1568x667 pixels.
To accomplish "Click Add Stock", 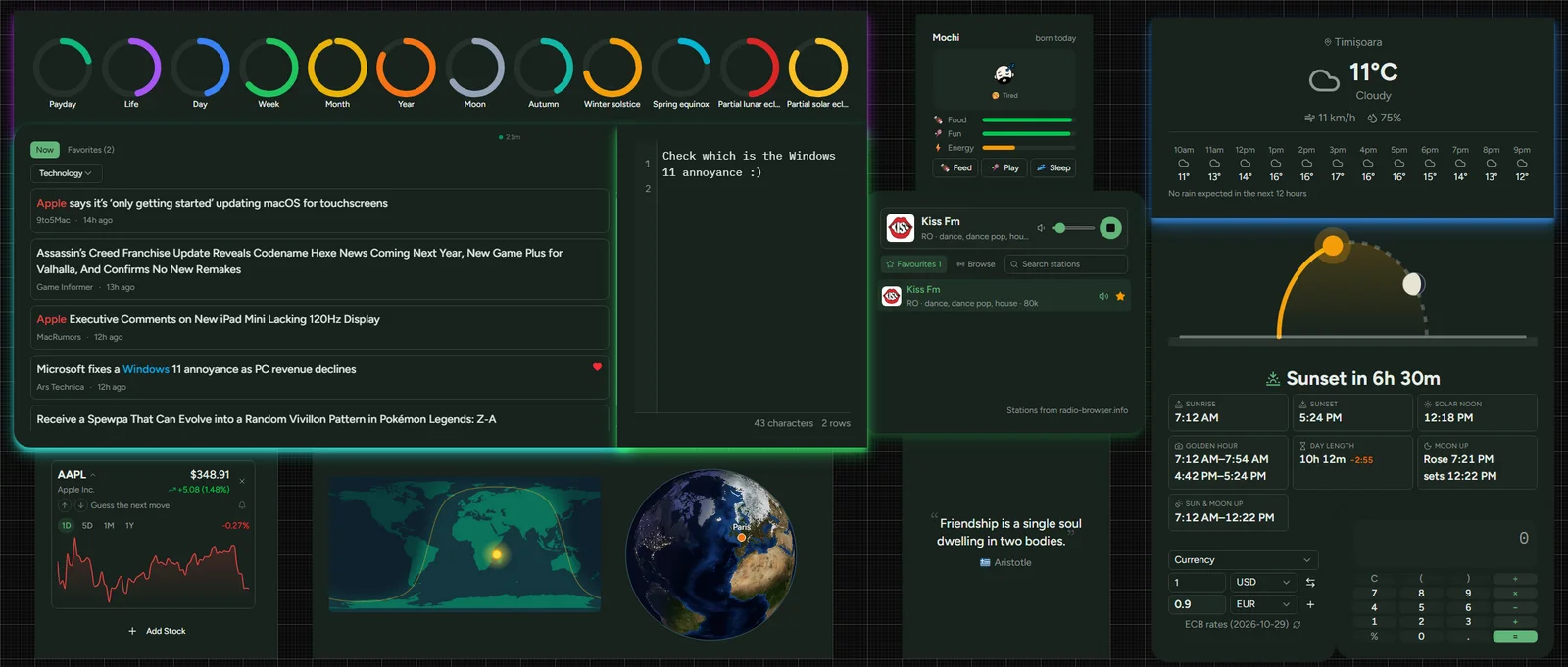I will click(x=157, y=631).
